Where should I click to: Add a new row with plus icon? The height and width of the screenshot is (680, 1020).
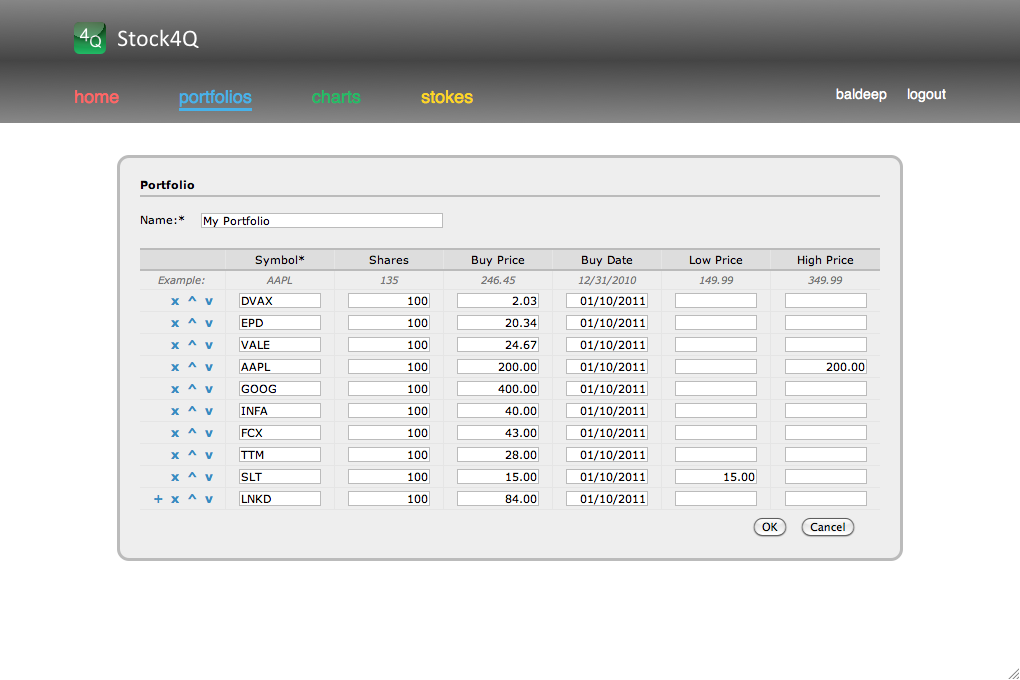(x=158, y=499)
